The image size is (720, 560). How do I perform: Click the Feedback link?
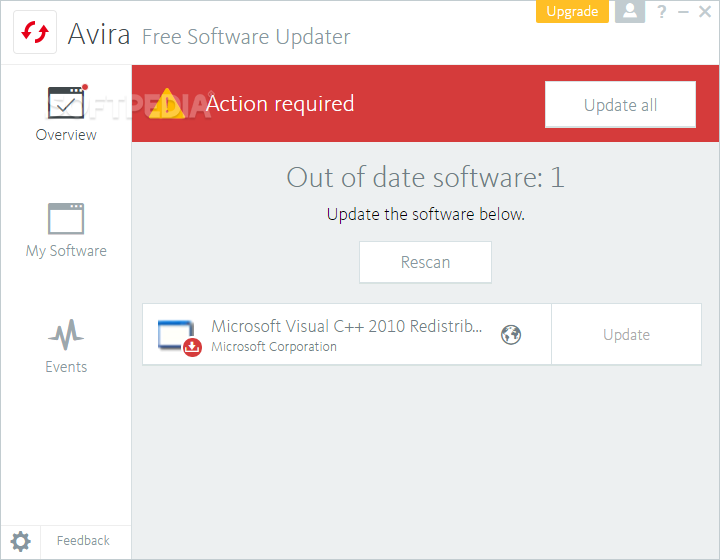coord(83,541)
